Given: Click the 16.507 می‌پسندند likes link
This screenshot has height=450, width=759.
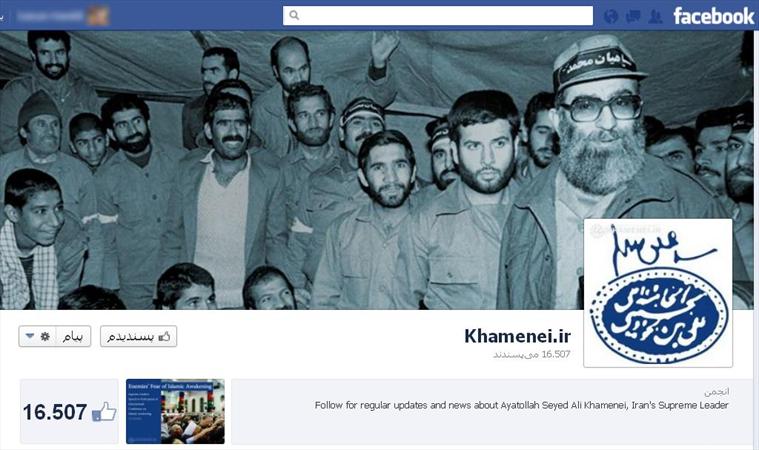Looking at the screenshot, I should pos(532,355).
